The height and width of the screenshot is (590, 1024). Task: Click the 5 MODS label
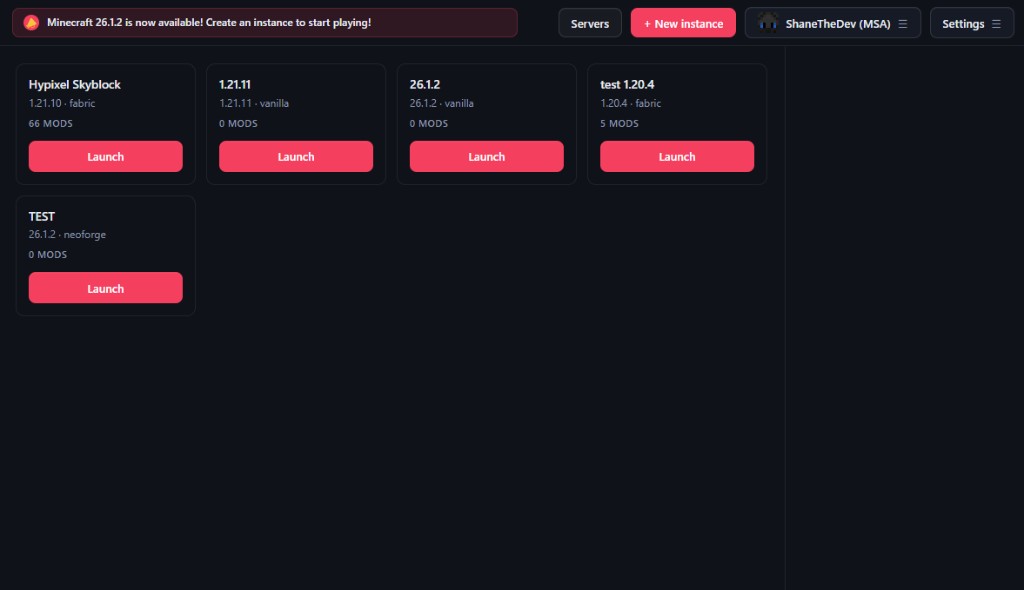[619, 123]
